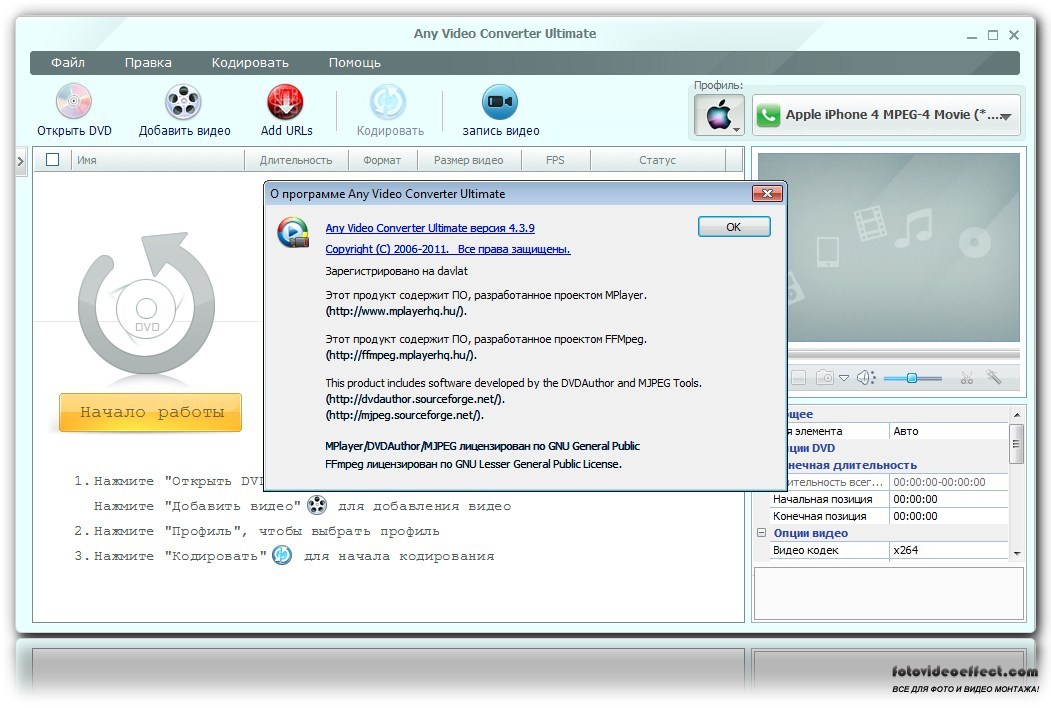This screenshot has width=1051, height=708.
Task: Mute audio with the speaker icon
Action: tap(866, 378)
